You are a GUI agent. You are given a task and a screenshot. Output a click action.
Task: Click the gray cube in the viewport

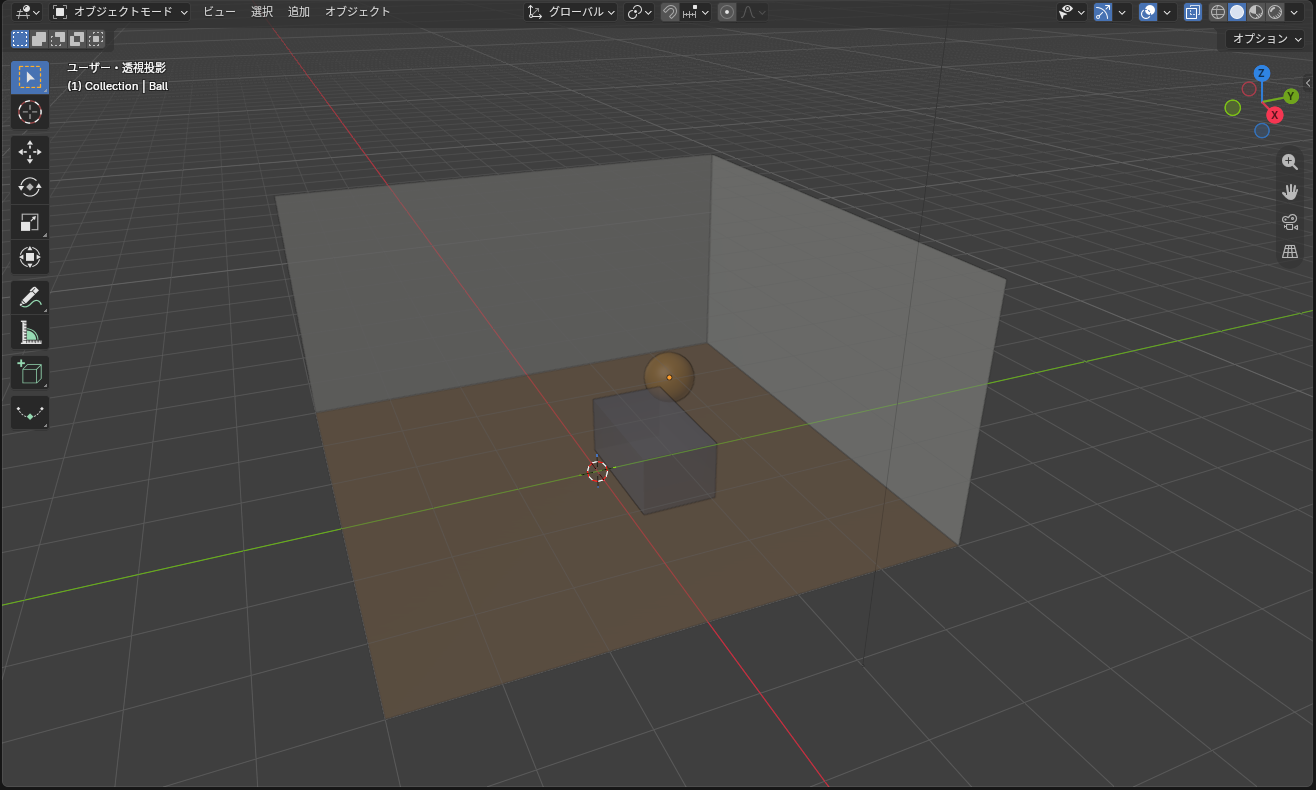point(655,451)
